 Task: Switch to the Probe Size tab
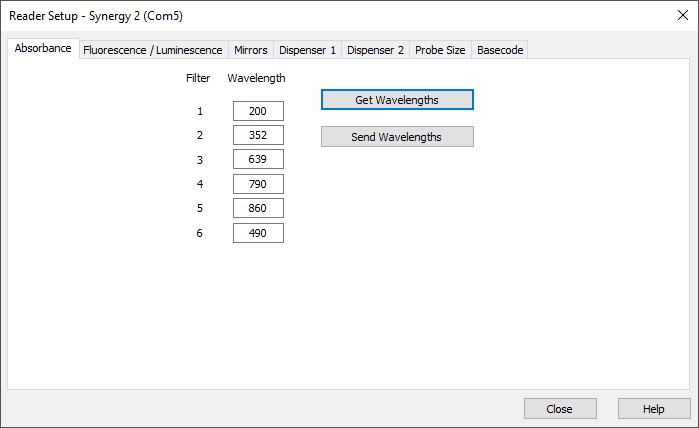441,50
